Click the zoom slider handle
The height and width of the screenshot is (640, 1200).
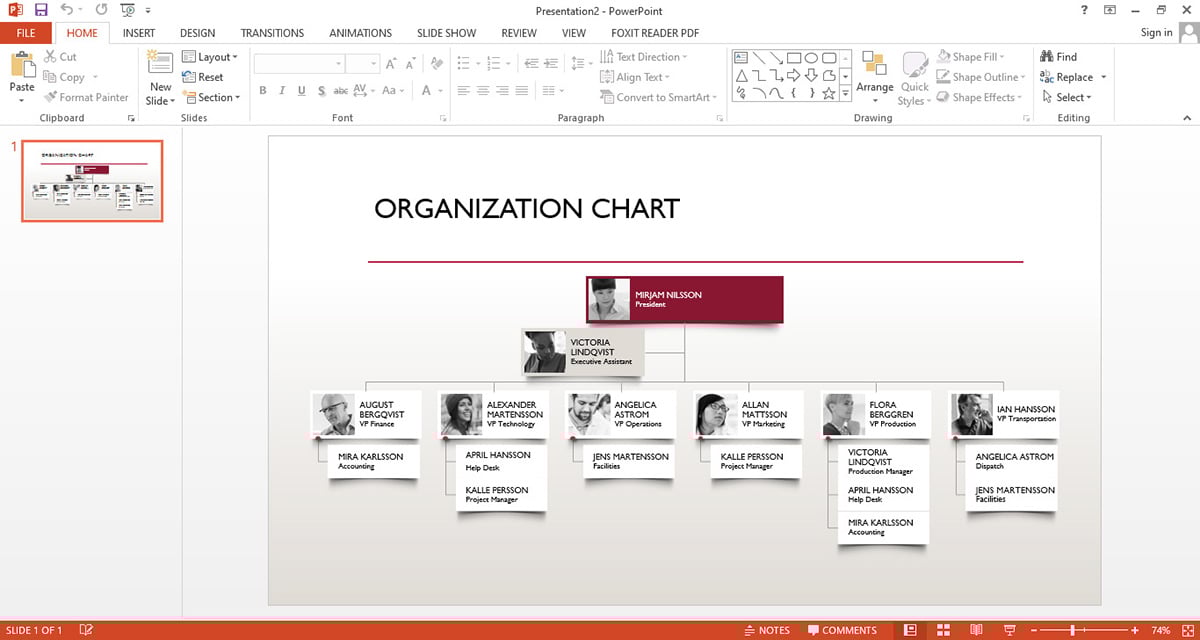(1073, 630)
